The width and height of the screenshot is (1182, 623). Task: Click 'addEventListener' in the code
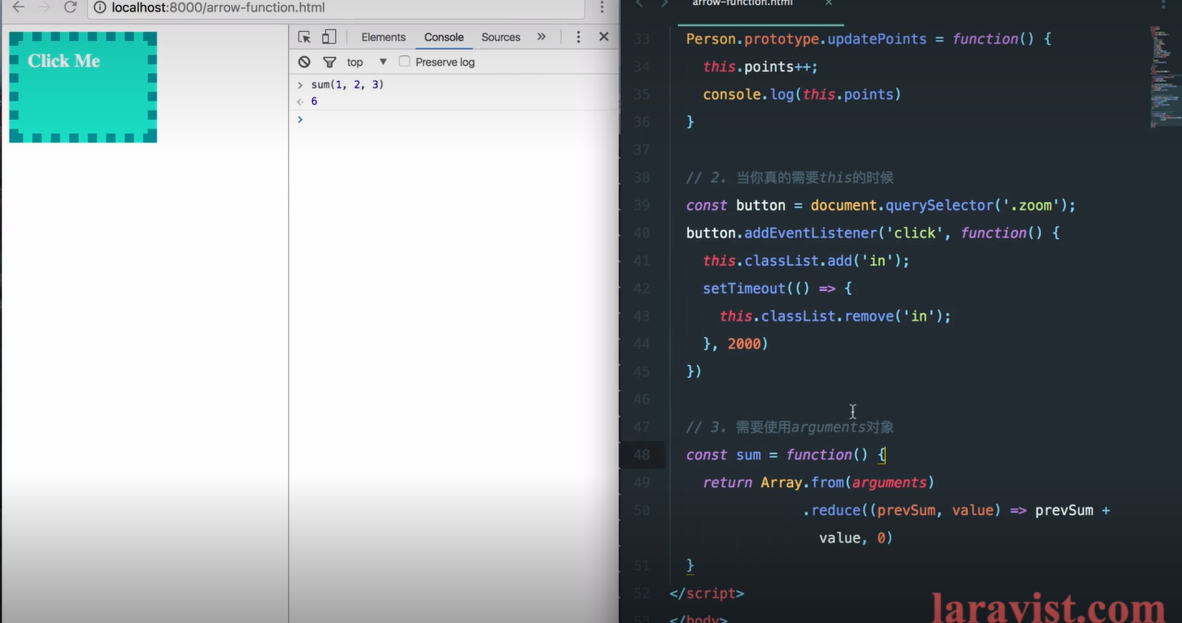(x=811, y=233)
